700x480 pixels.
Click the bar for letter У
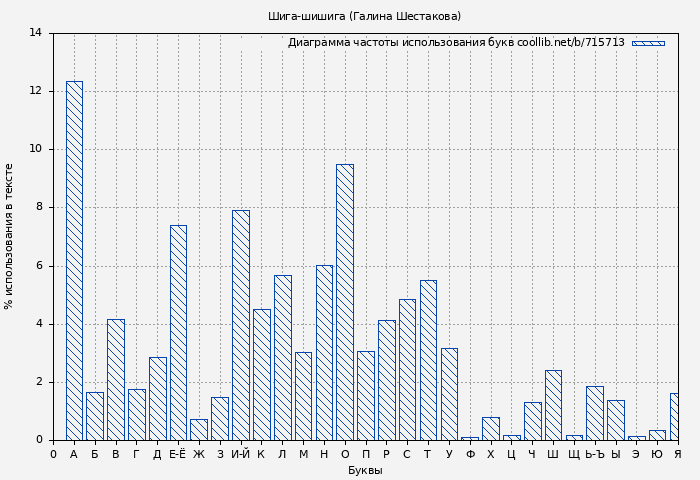(x=449, y=394)
